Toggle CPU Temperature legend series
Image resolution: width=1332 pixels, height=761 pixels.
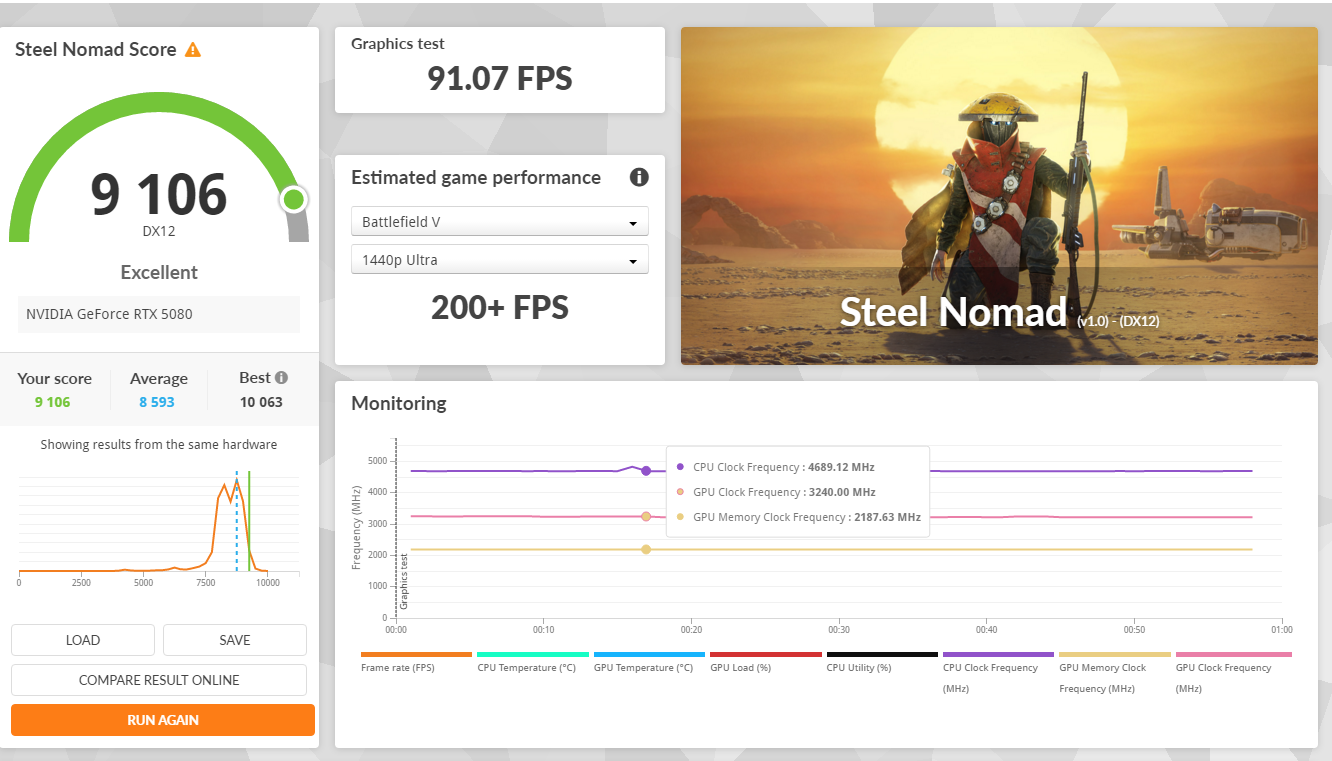tap(532, 662)
